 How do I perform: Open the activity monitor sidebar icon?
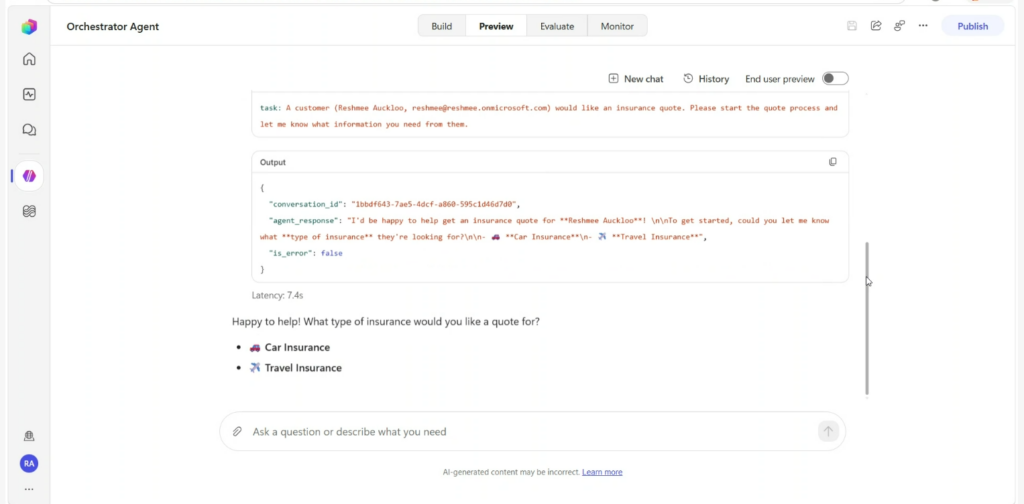pyautogui.click(x=29, y=95)
